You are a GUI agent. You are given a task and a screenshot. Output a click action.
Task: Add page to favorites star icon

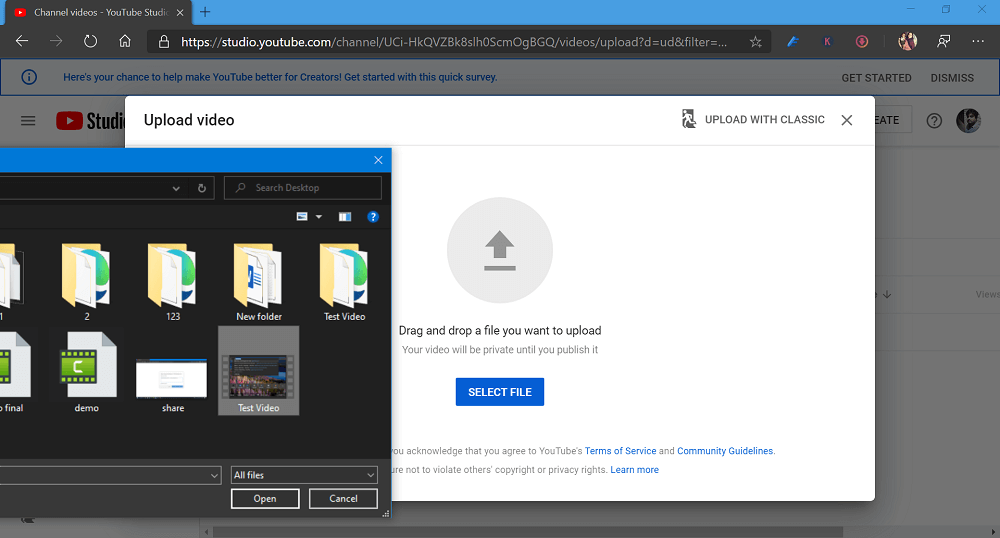tap(756, 42)
